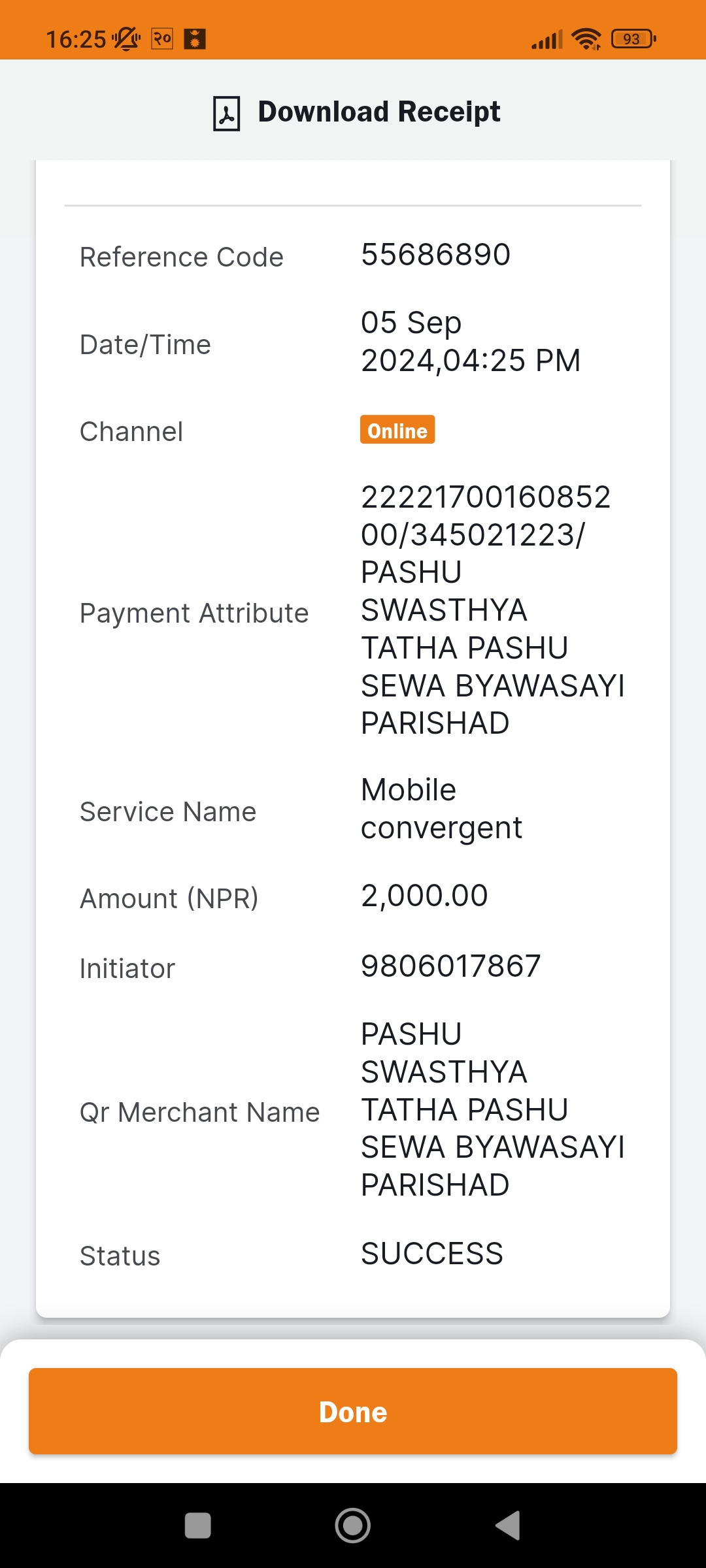Tap the orange Done button
706x1568 pixels.
coord(353,1411)
